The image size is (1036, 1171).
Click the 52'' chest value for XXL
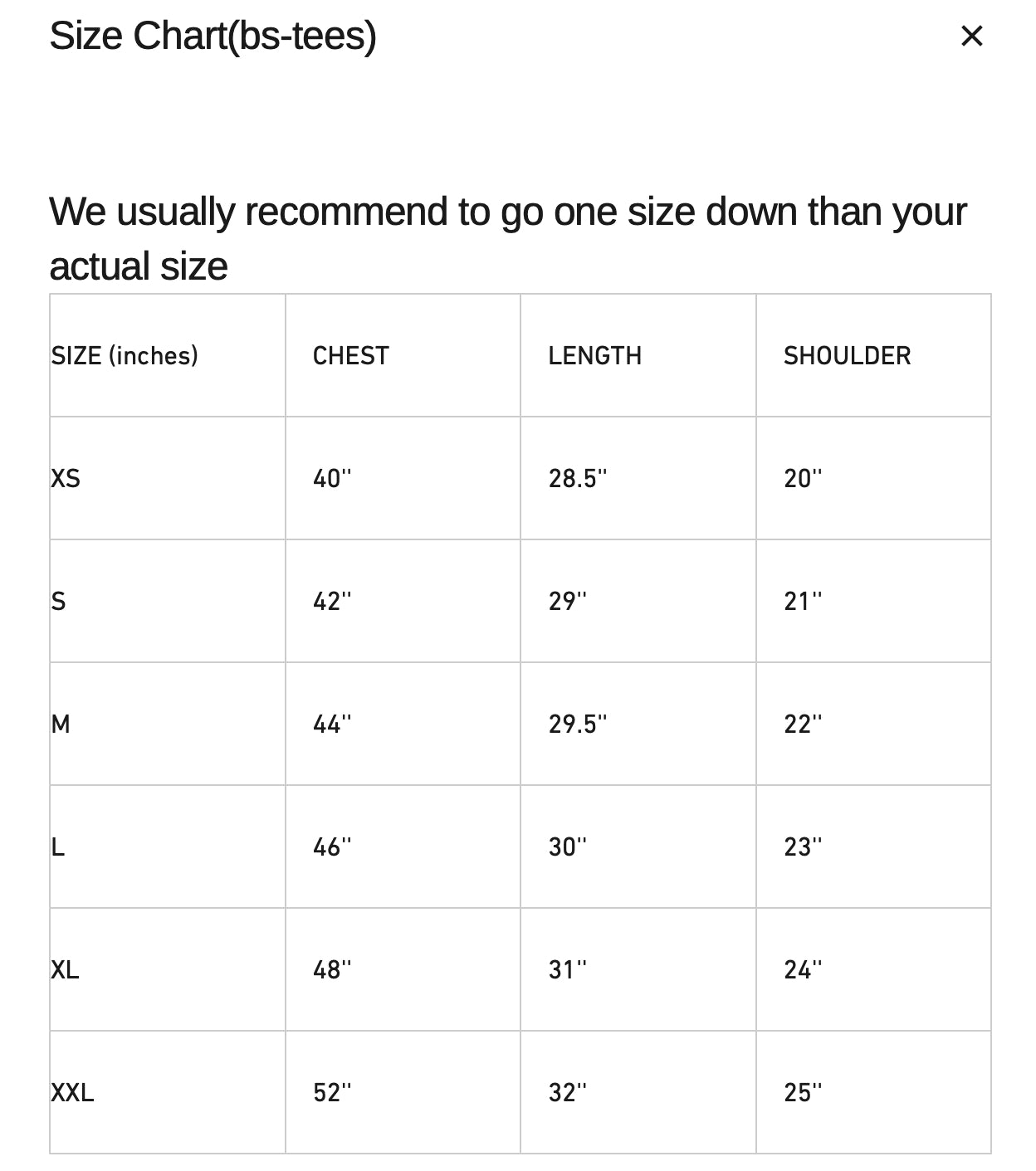[x=332, y=1092]
